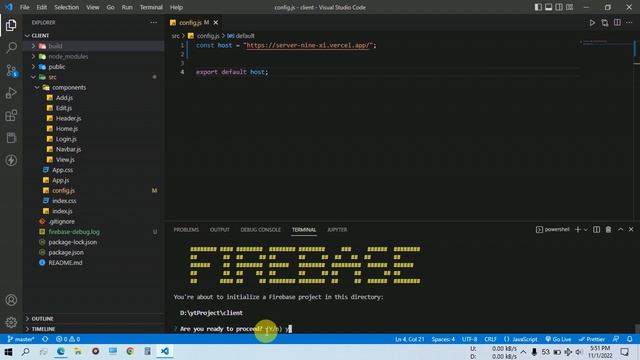This screenshot has height=360, width=640.
Task: Synchronize changes icon in status bar
Action: pyautogui.click(x=45, y=339)
